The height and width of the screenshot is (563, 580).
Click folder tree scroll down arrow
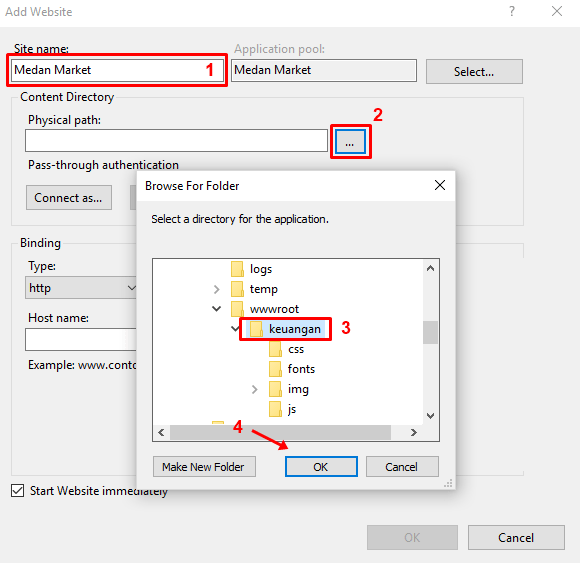[430, 416]
